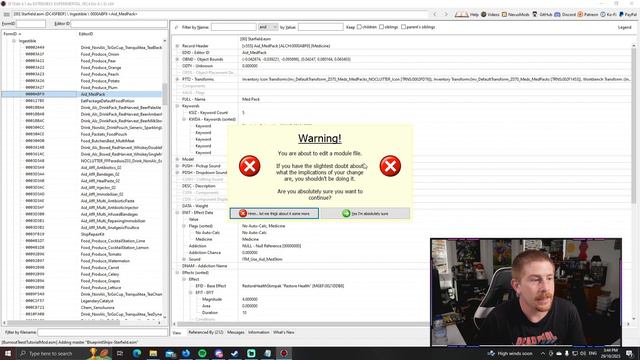
Task: Open the Patreon toolbar icon
Action: [x=580, y=14]
